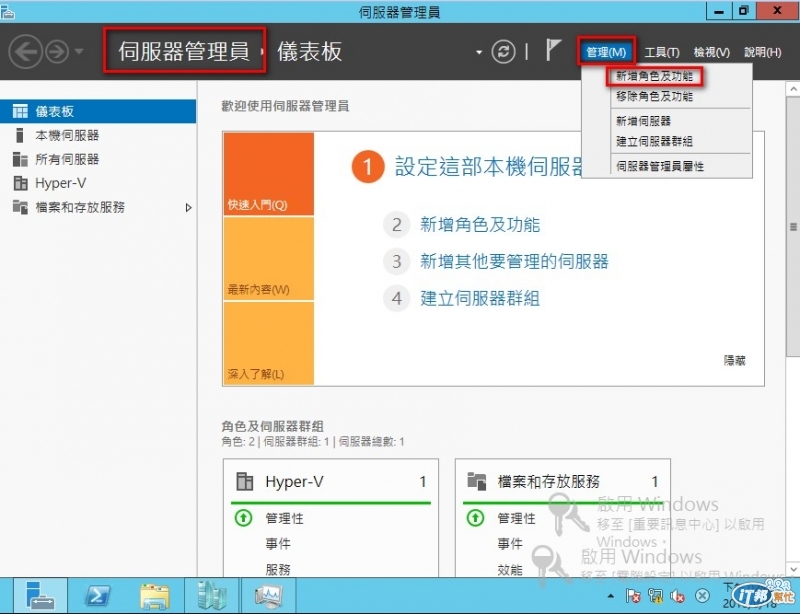
Task: Click the vertical scrollbar thumb
Action: tap(793, 227)
